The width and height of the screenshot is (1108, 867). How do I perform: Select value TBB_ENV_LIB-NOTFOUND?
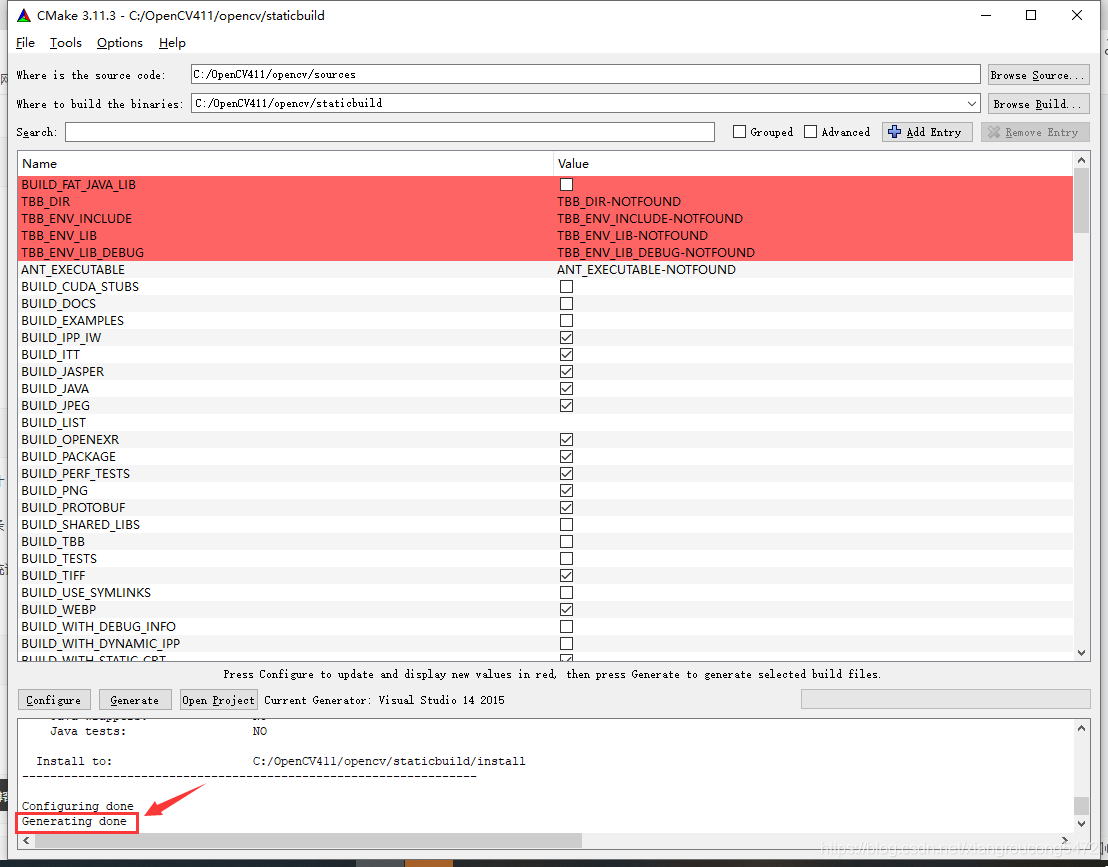(632, 235)
